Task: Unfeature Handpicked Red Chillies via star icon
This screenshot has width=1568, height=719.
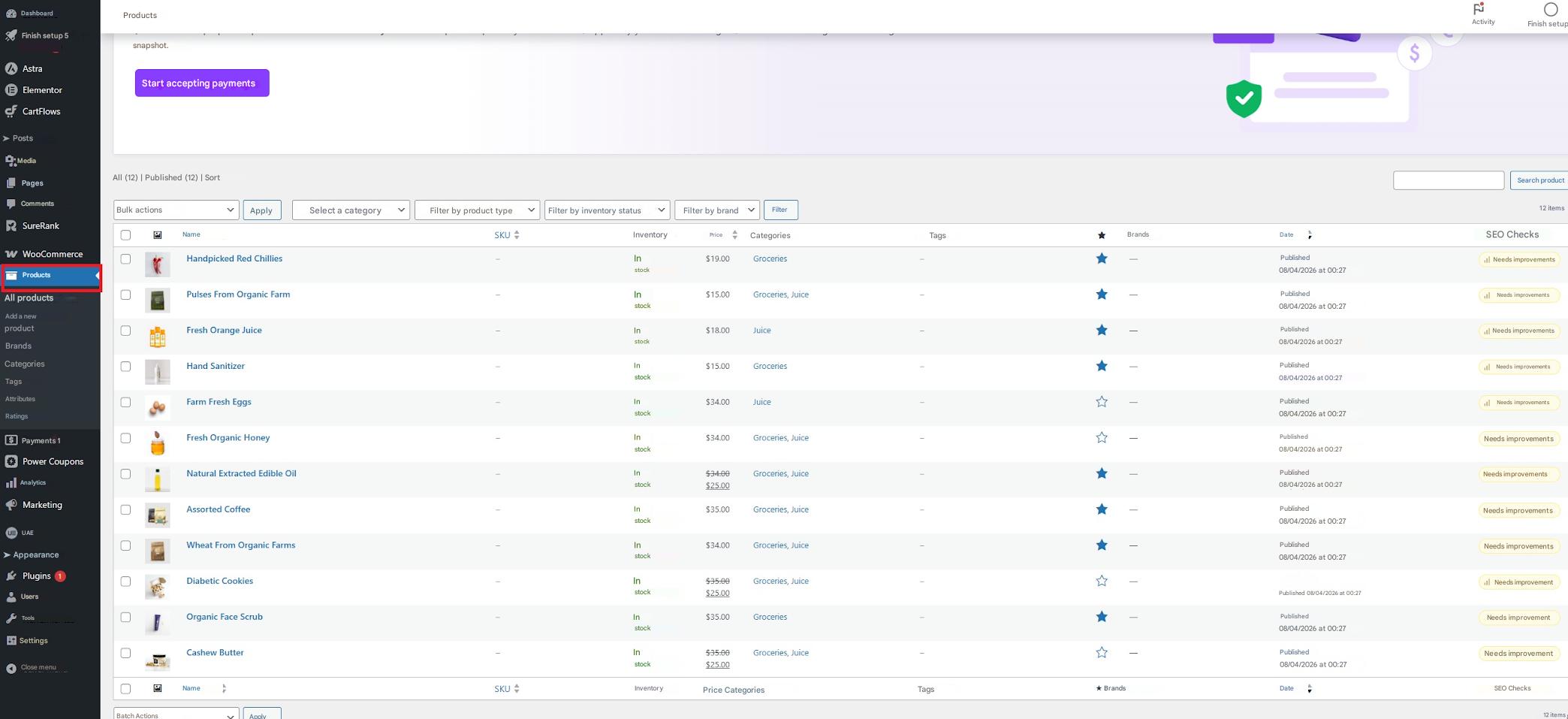Action: 1101,258
